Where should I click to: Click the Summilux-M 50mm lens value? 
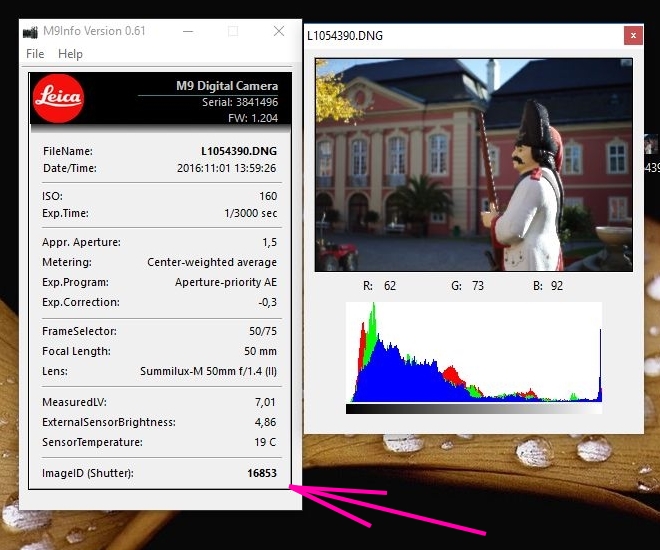tap(208, 372)
